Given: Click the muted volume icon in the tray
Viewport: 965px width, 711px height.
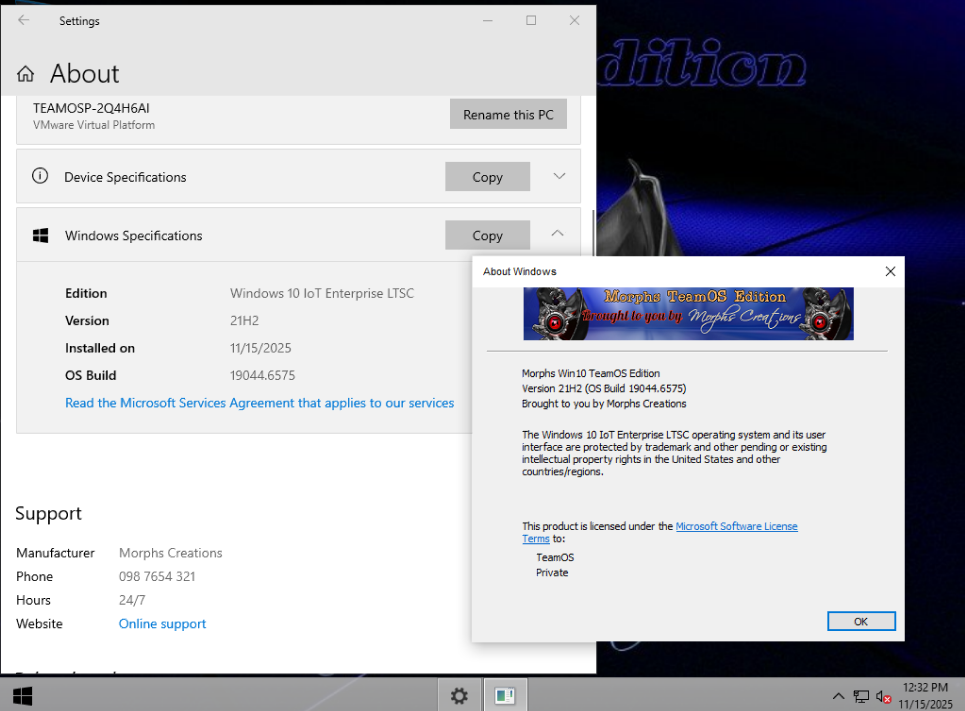Looking at the screenshot, I should 883,696.
